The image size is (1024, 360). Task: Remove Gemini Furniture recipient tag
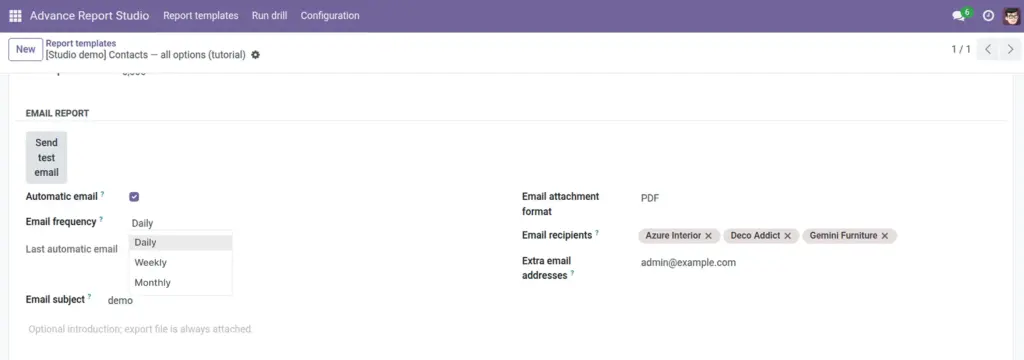(885, 236)
